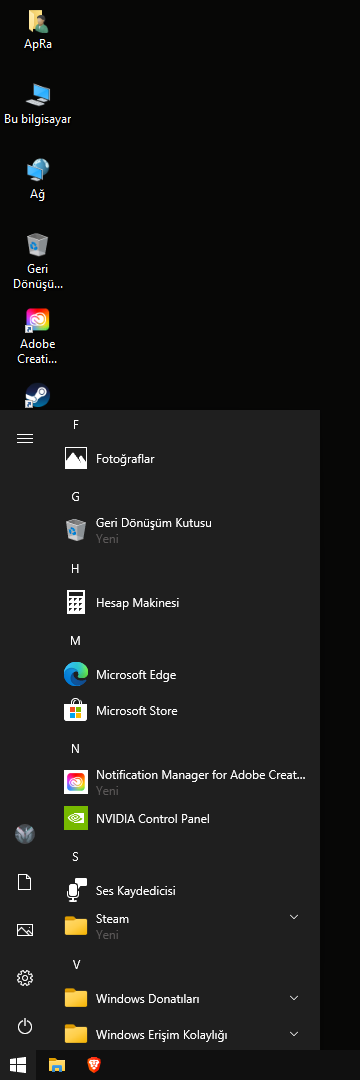The width and height of the screenshot is (360, 1080).
Task: Click the G letter group header
Action: pos(76,497)
